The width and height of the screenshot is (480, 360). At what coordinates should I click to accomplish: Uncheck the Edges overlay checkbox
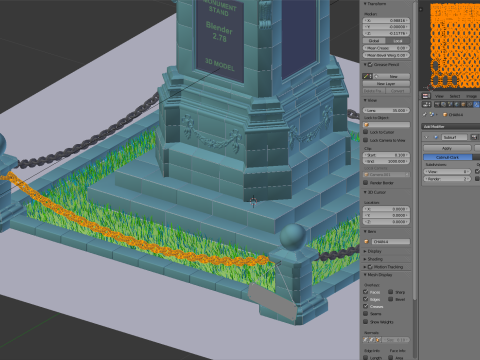pyautogui.click(x=366, y=299)
